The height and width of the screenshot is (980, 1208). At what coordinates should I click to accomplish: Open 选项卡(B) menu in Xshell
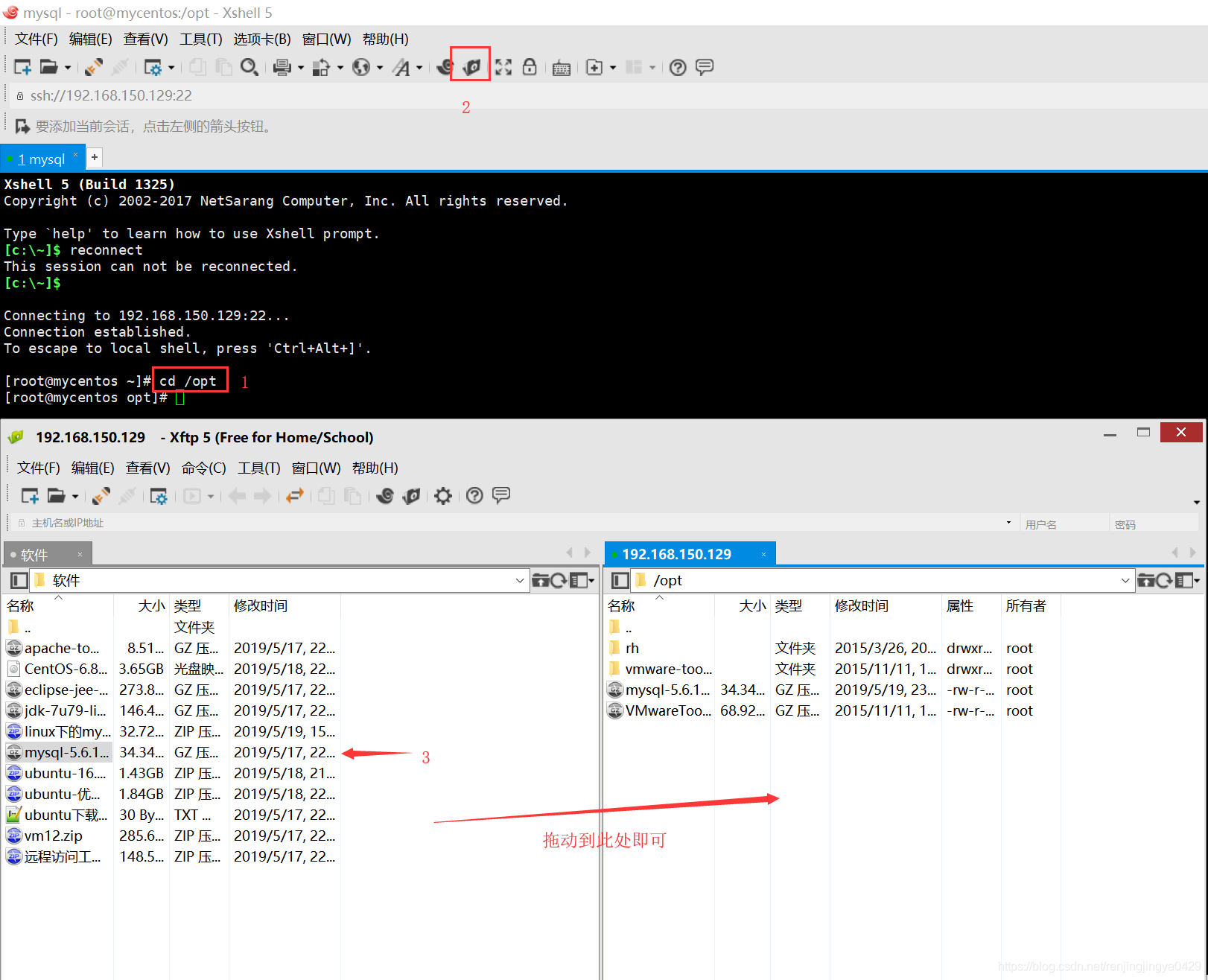pos(262,39)
